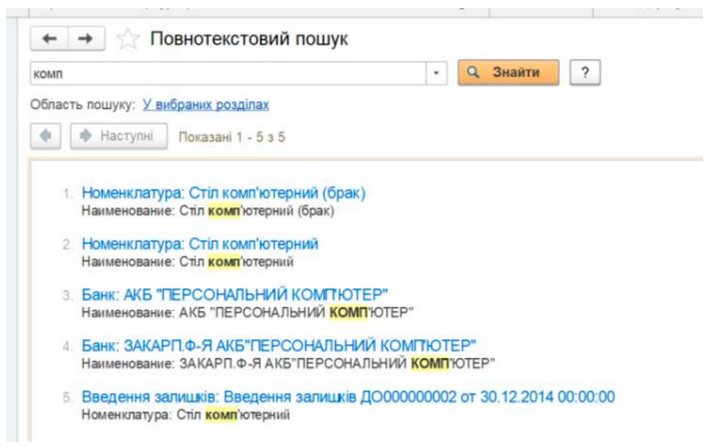Click description line under ЗАКАРП.Ф-Я result
The image size is (710, 448).
288,362
